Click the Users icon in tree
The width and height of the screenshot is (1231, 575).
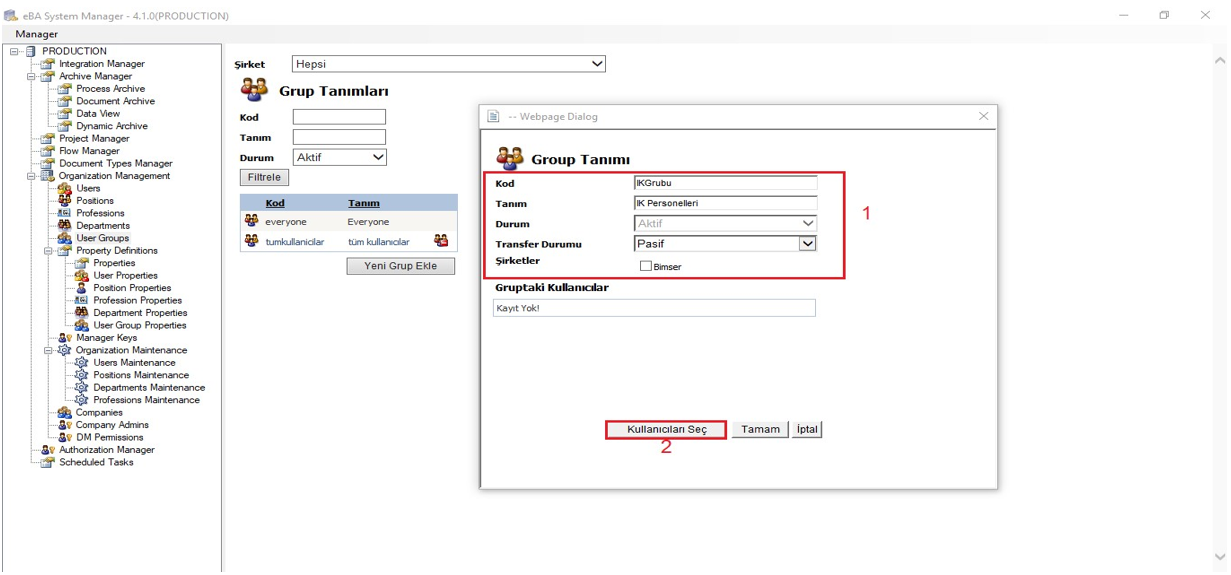point(64,188)
